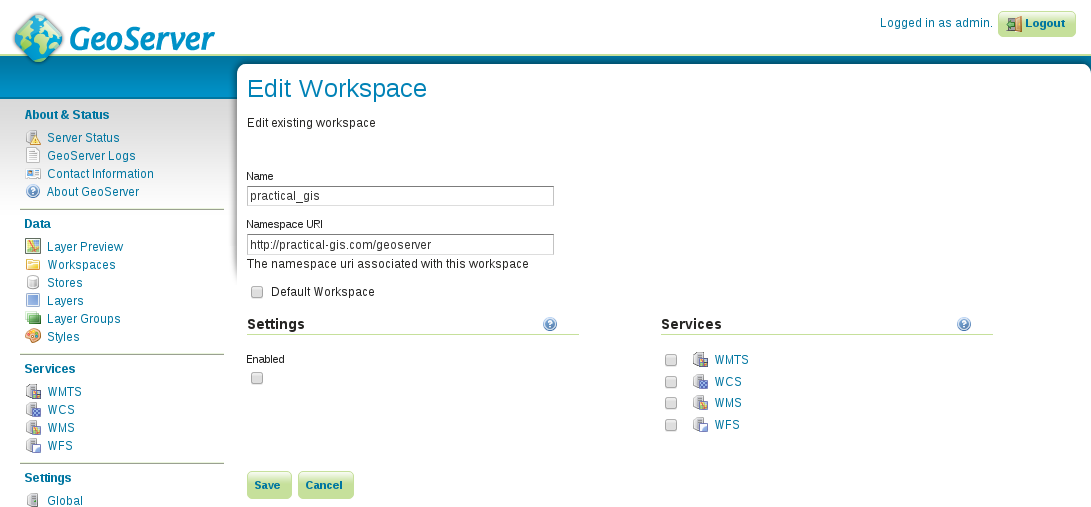Click the Server Status icon in sidebar
Screen dimensions: 1091x507
[x=33, y=138]
